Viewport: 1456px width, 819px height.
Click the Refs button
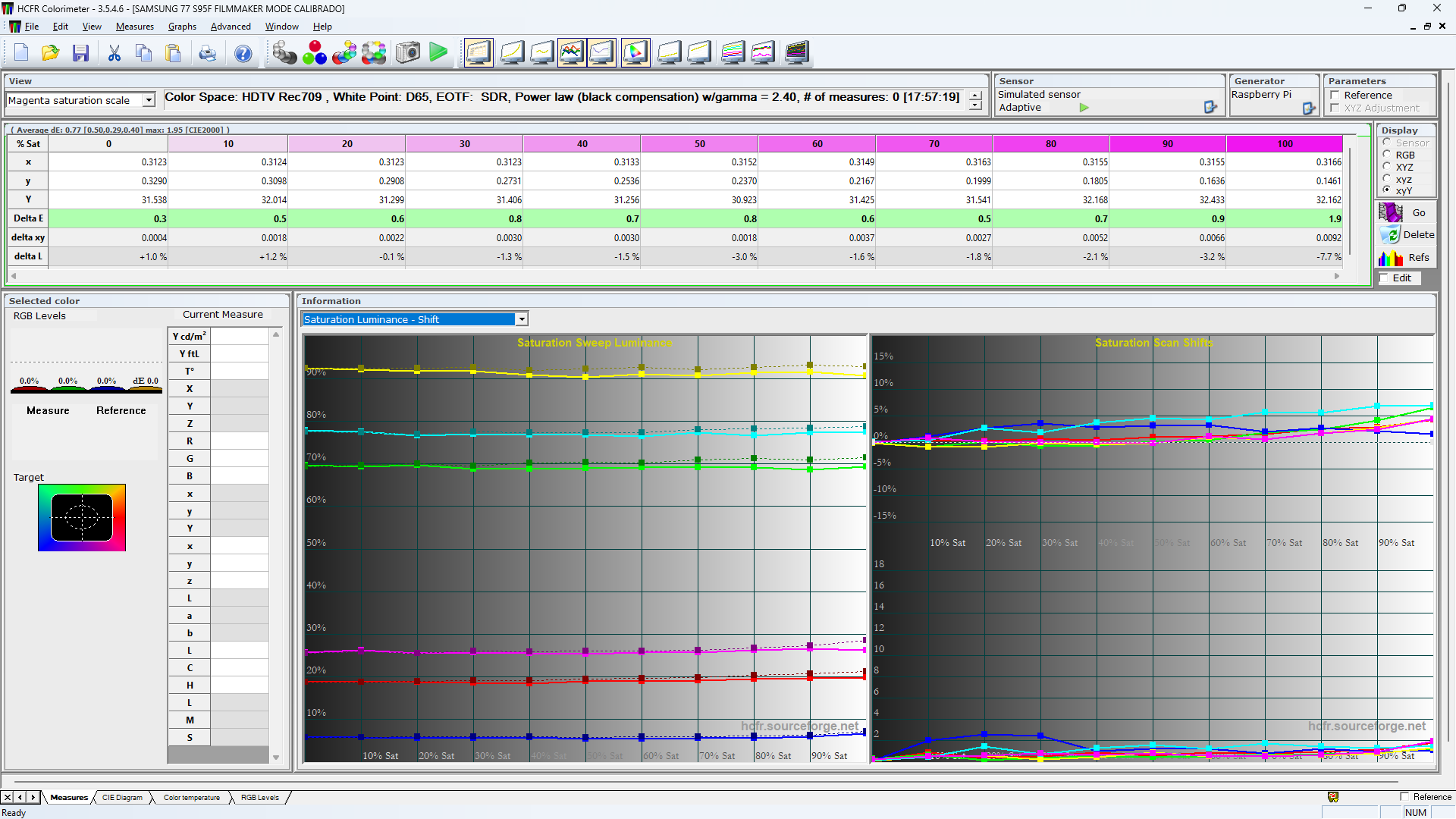pos(1405,258)
